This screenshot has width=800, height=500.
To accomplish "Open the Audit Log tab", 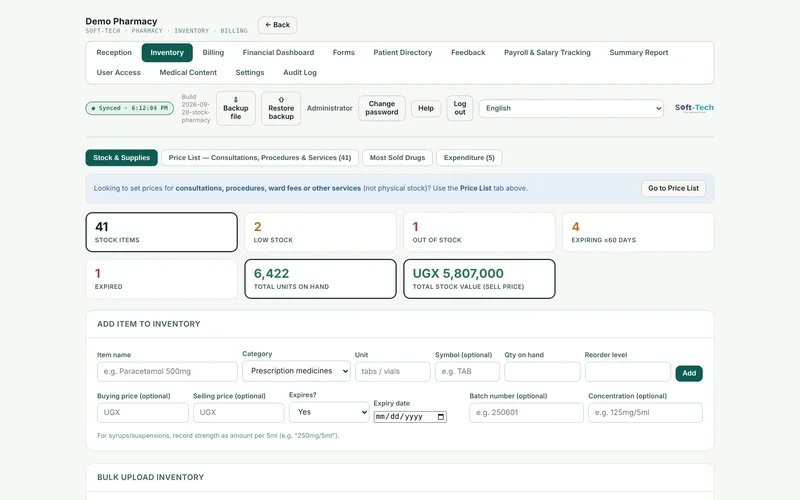I will pyautogui.click(x=299, y=72).
